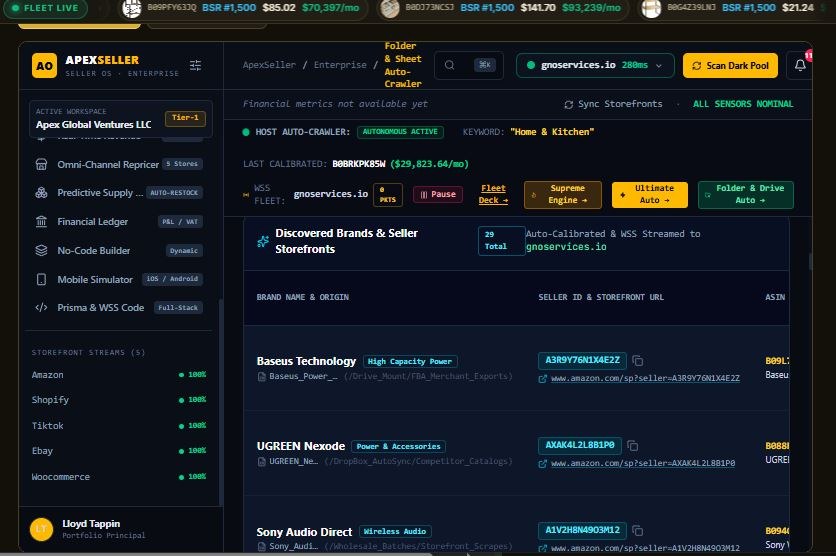Click the Mobile Simulator phone icon

click(x=41, y=279)
